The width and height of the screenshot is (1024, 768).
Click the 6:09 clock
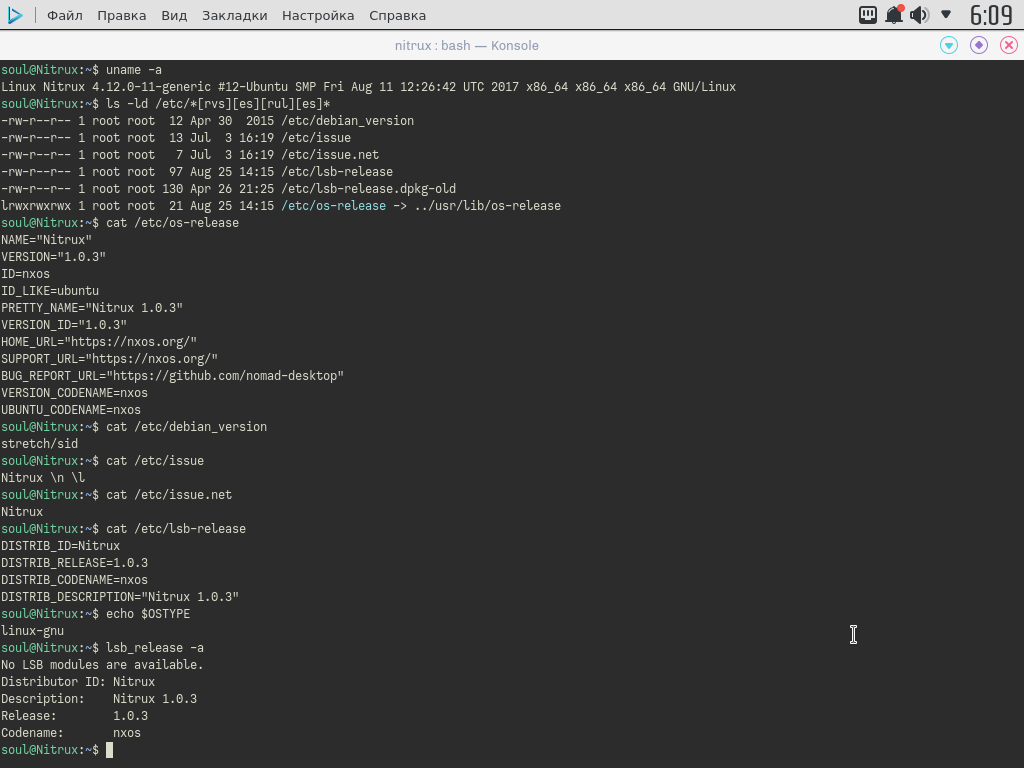pos(991,14)
